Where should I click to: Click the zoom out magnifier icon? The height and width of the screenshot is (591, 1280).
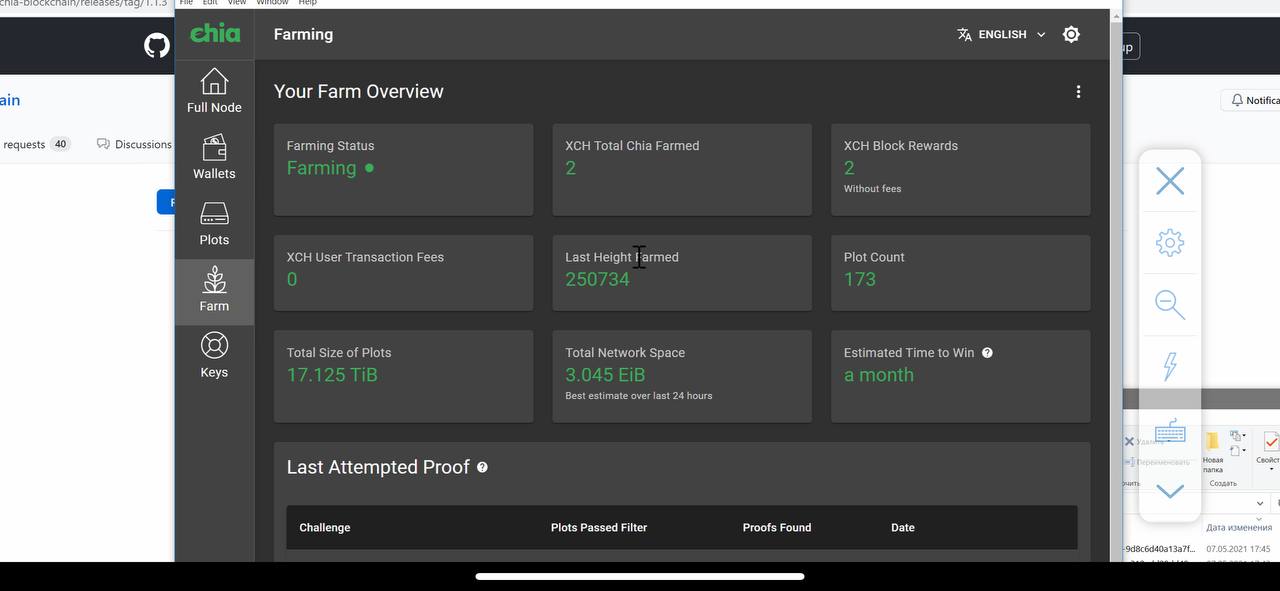coord(1170,305)
